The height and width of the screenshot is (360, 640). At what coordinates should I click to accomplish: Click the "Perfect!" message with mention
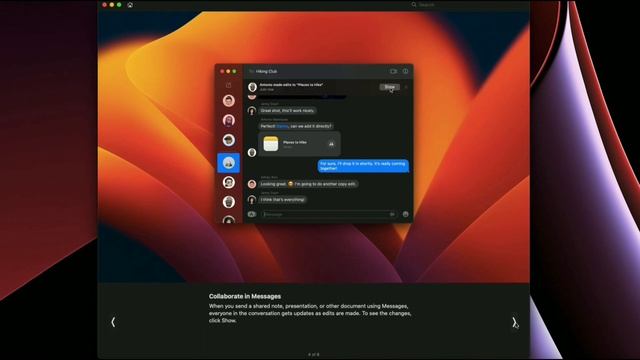tap(296, 126)
